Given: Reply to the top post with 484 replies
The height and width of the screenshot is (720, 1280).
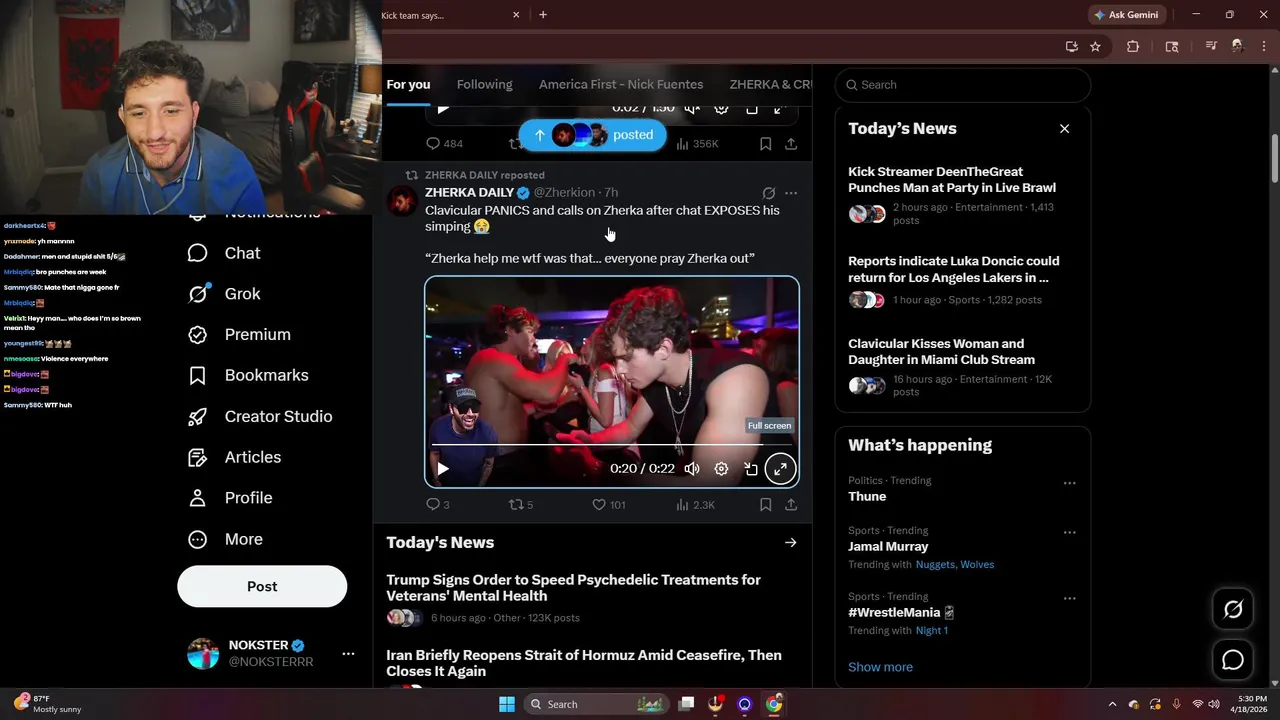Looking at the screenshot, I should (444, 144).
